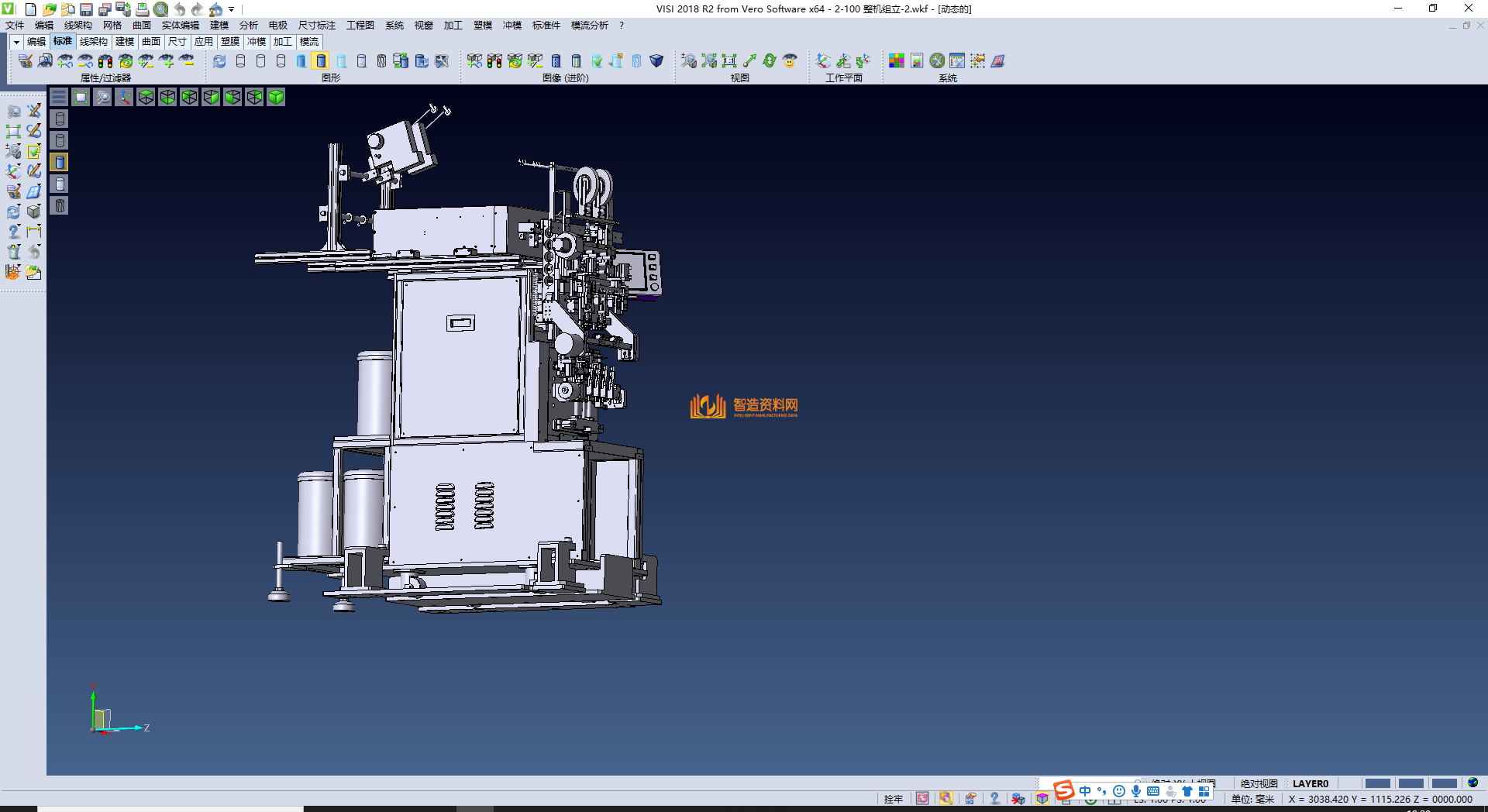Click the zoom magnifier icon in viewport toolbar
Image resolution: width=1488 pixels, height=812 pixels.
[x=102, y=97]
